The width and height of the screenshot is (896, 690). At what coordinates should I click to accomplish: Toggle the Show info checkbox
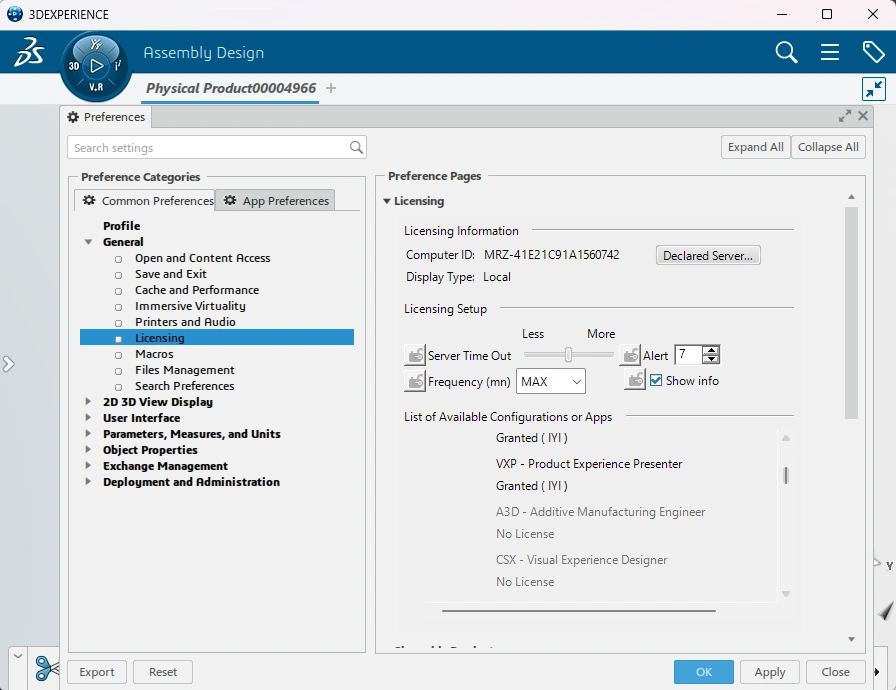656,380
